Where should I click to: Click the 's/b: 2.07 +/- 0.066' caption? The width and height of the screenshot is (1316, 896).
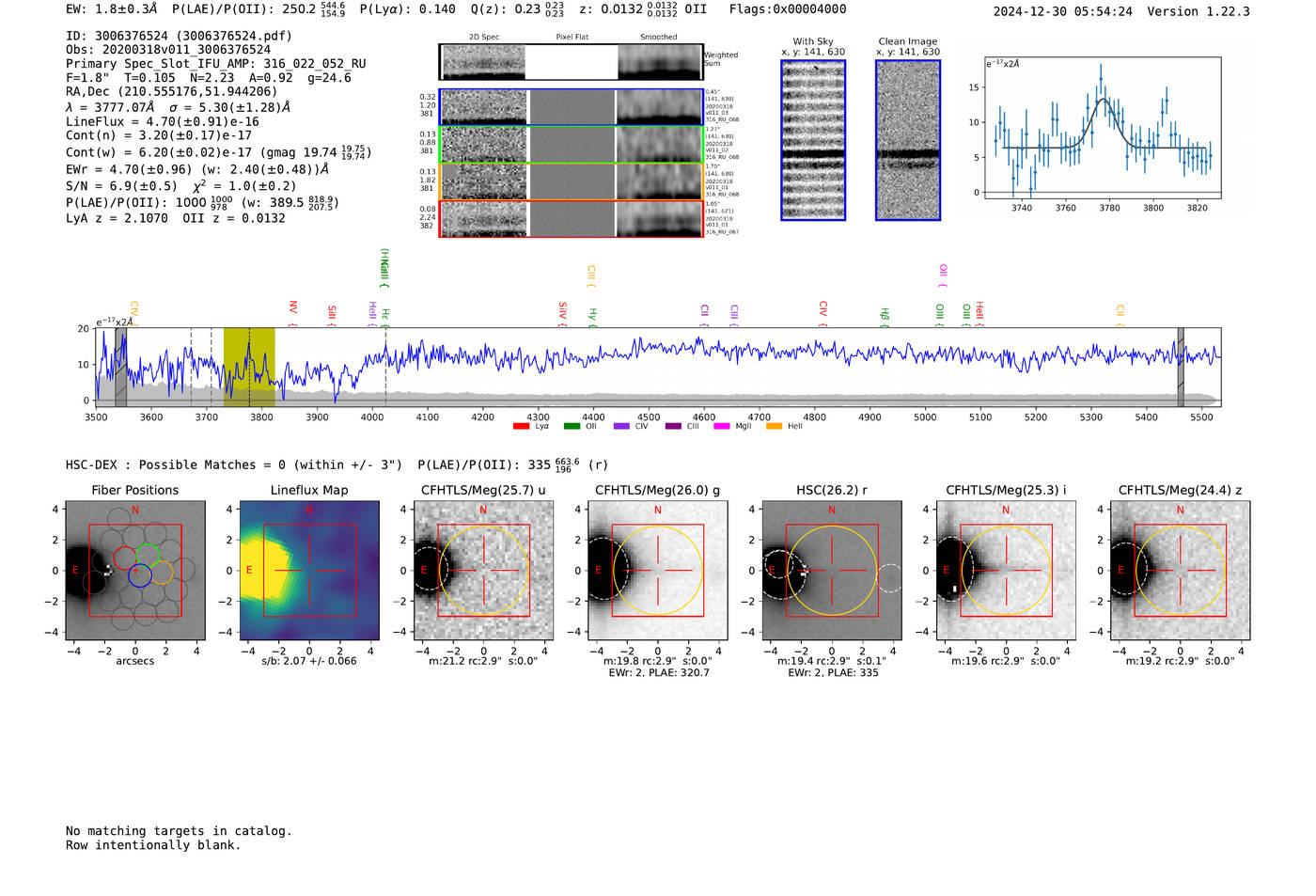click(x=309, y=661)
